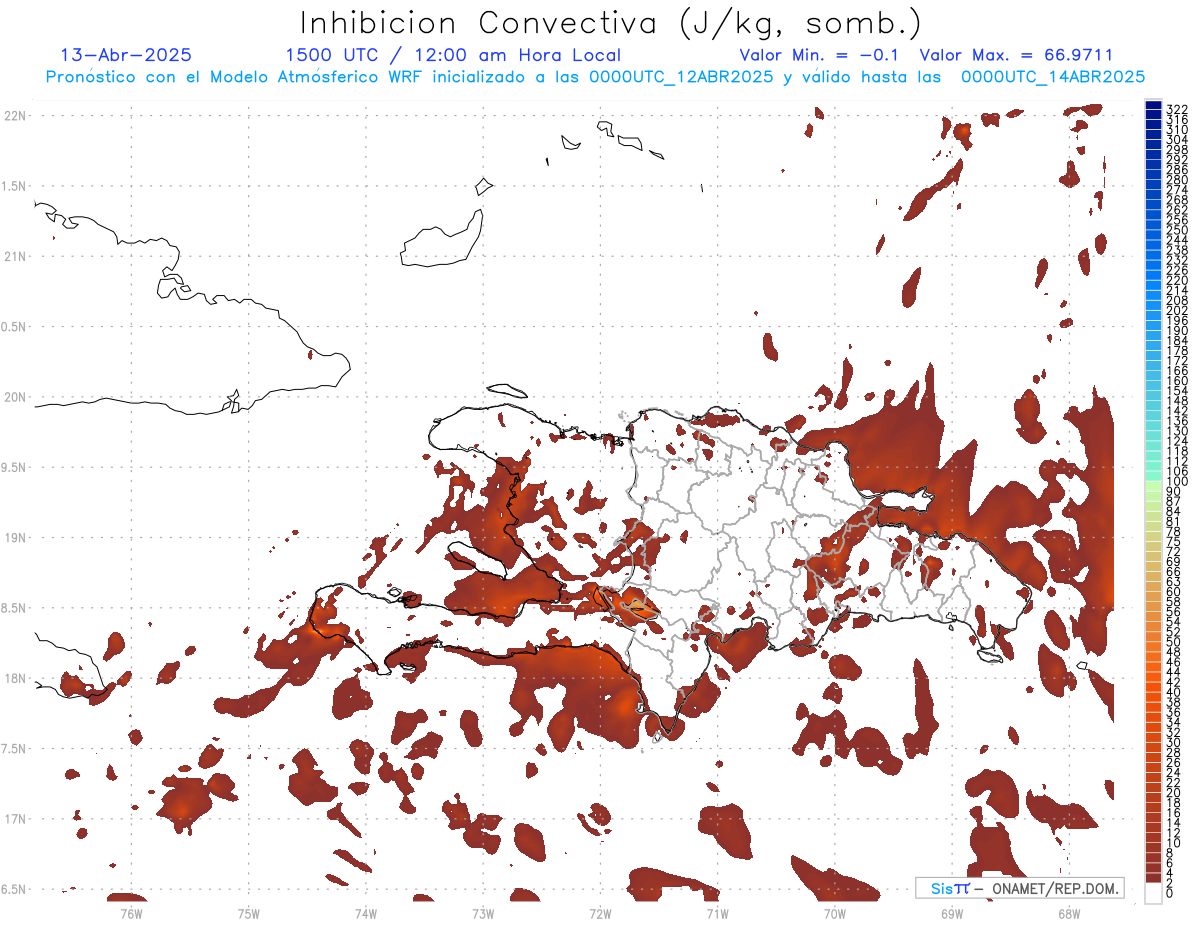Click the title 'Inhibicion Convectiva (J/kg, somb.)'
This screenshot has height=927, width=1200.
click(x=611, y=23)
